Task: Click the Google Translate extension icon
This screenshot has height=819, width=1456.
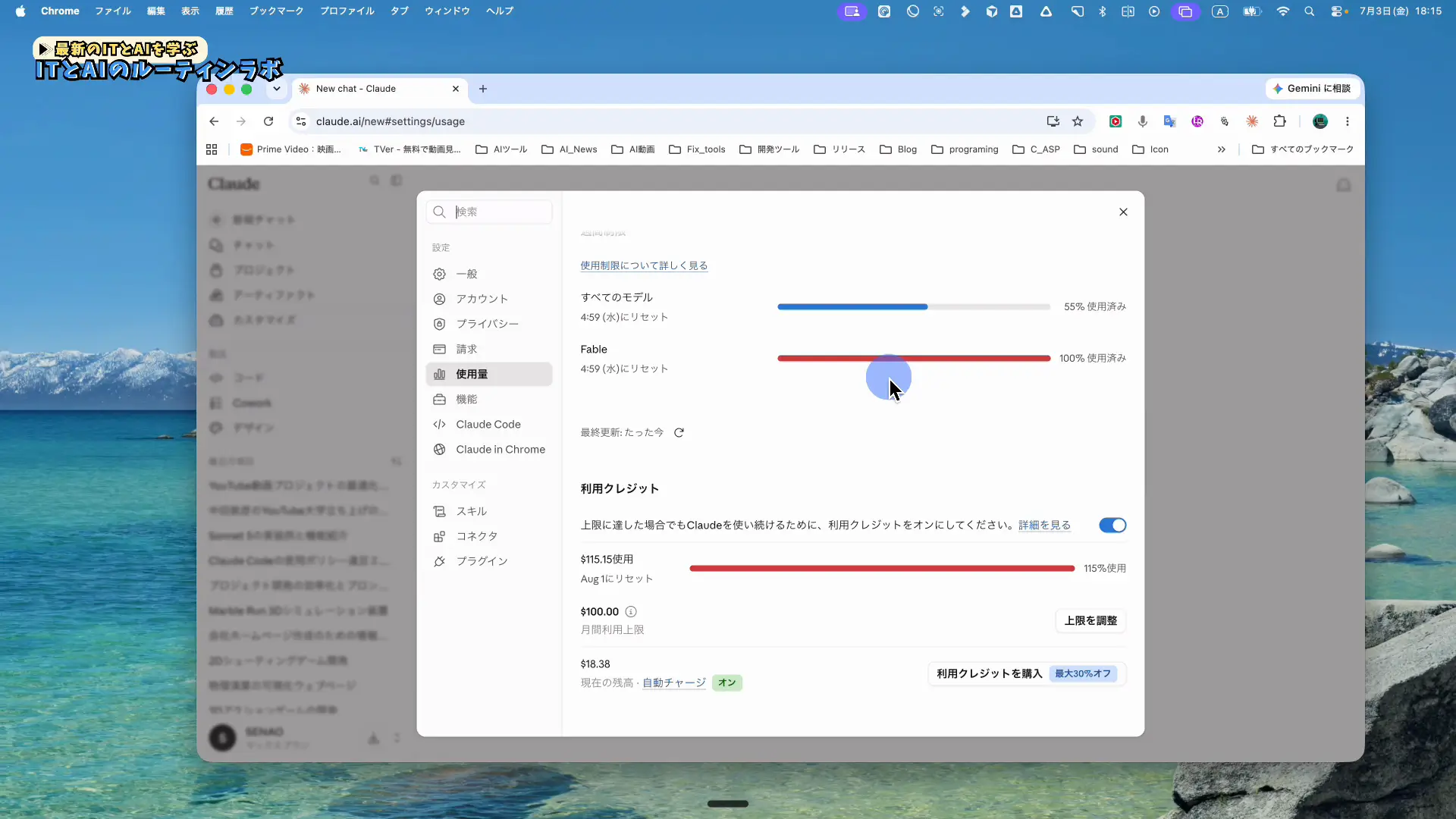Action: point(1170,121)
